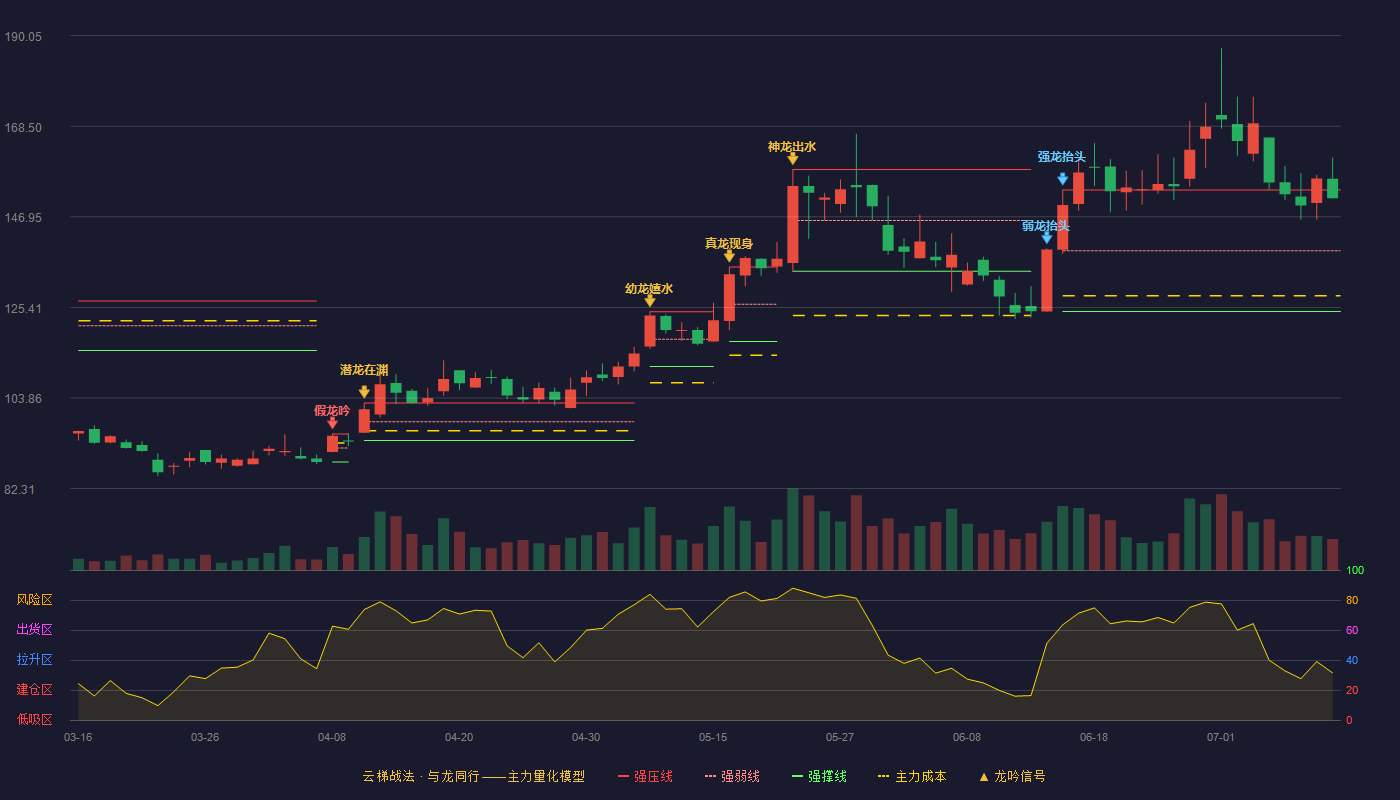Click the 06-18 date label
The image size is (1400, 800).
pyautogui.click(x=1094, y=737)
